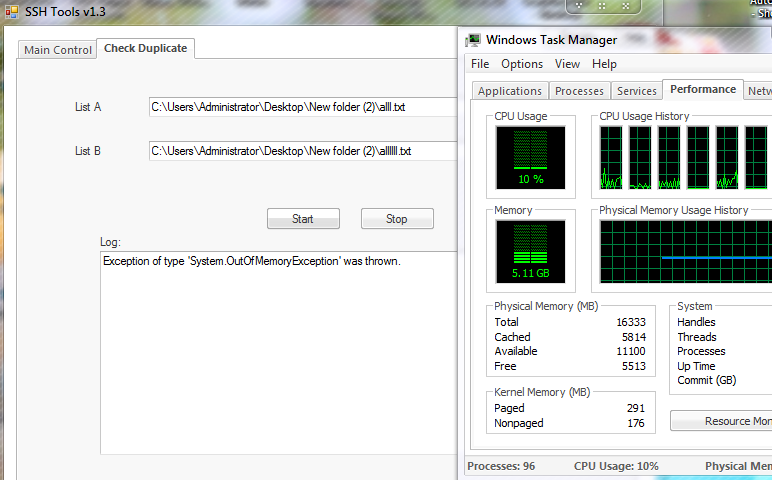Viewport: 772px width, 480px height.
Task: Open the Networking tab in Task Manager
Action: coord(758,91)
